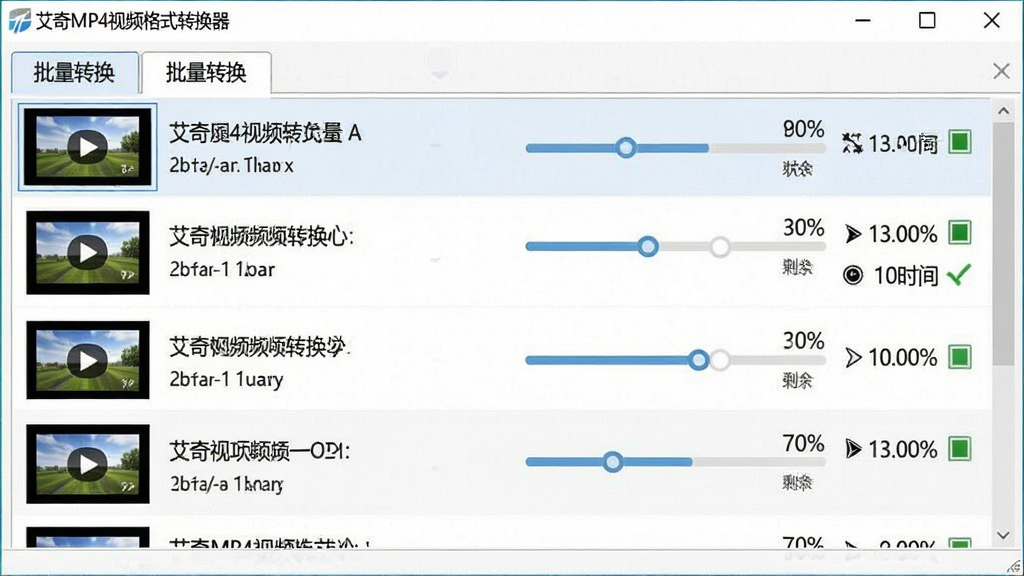Switch to the first 批量转换 tab

(x=74, y=72)
